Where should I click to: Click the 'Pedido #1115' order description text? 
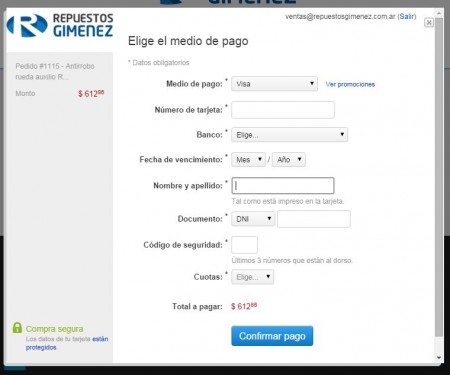pos(55,71)
